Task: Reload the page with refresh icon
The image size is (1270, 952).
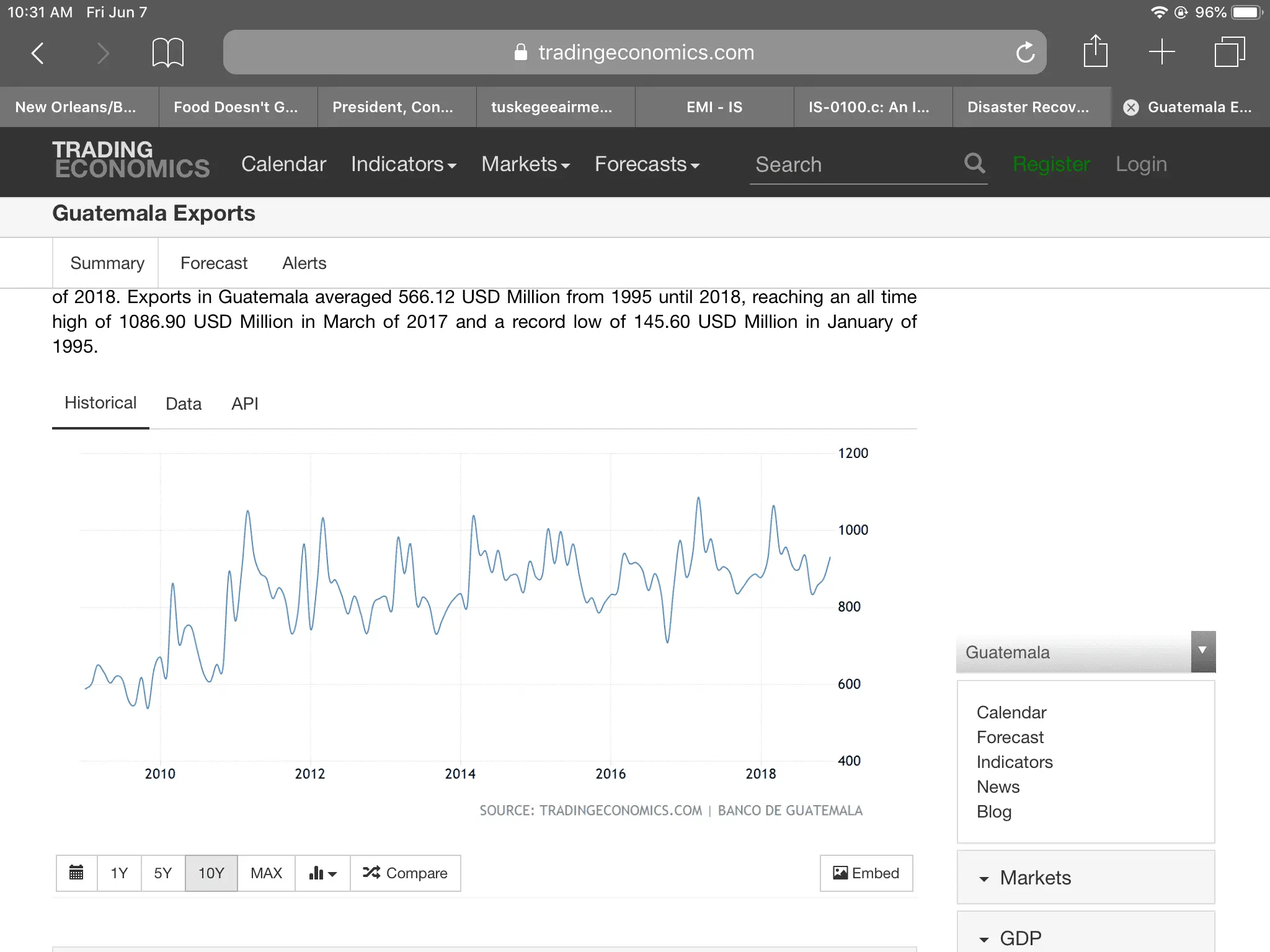Action: pos(1025,53)
